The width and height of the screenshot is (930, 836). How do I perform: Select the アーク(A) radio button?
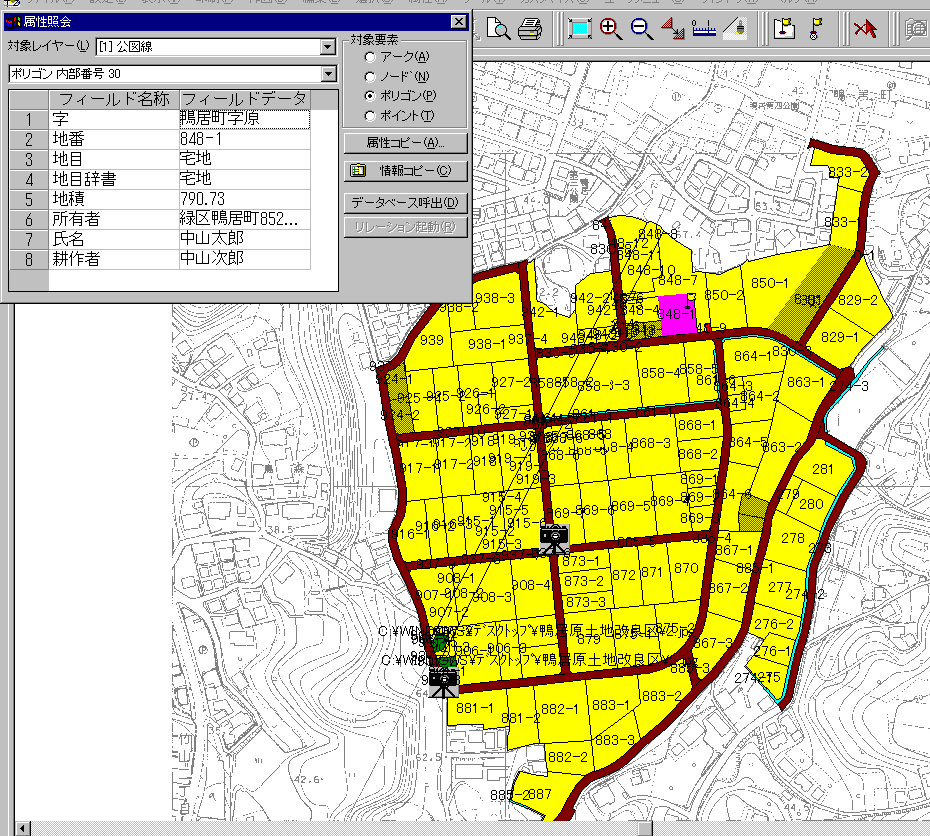click(371, 58)
